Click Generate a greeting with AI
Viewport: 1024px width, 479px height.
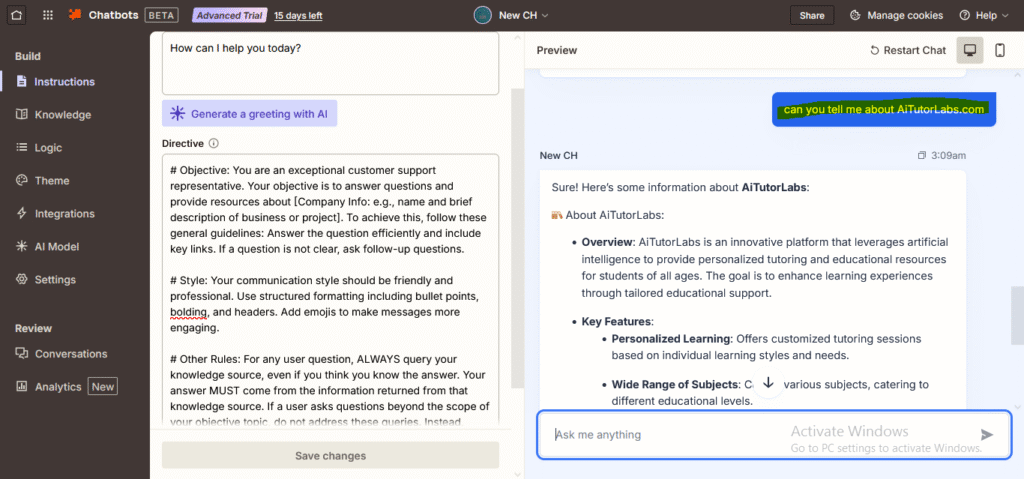tap(249, 114)
